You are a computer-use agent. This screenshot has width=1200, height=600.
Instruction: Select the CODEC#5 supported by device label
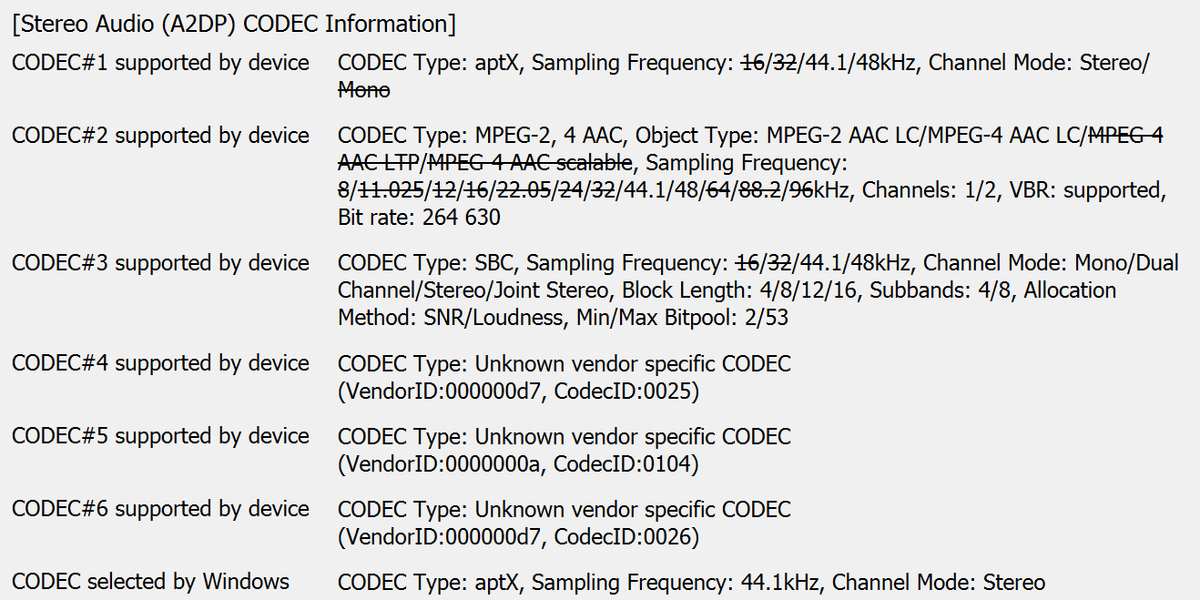[161, 436]
